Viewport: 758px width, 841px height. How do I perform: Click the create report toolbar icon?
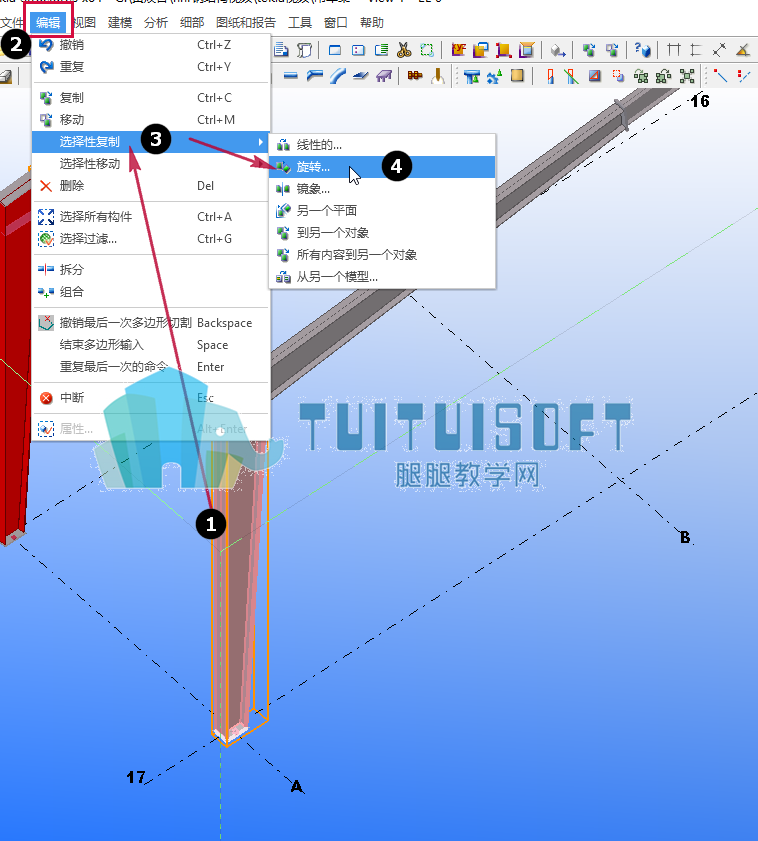[x=281, y=50]
